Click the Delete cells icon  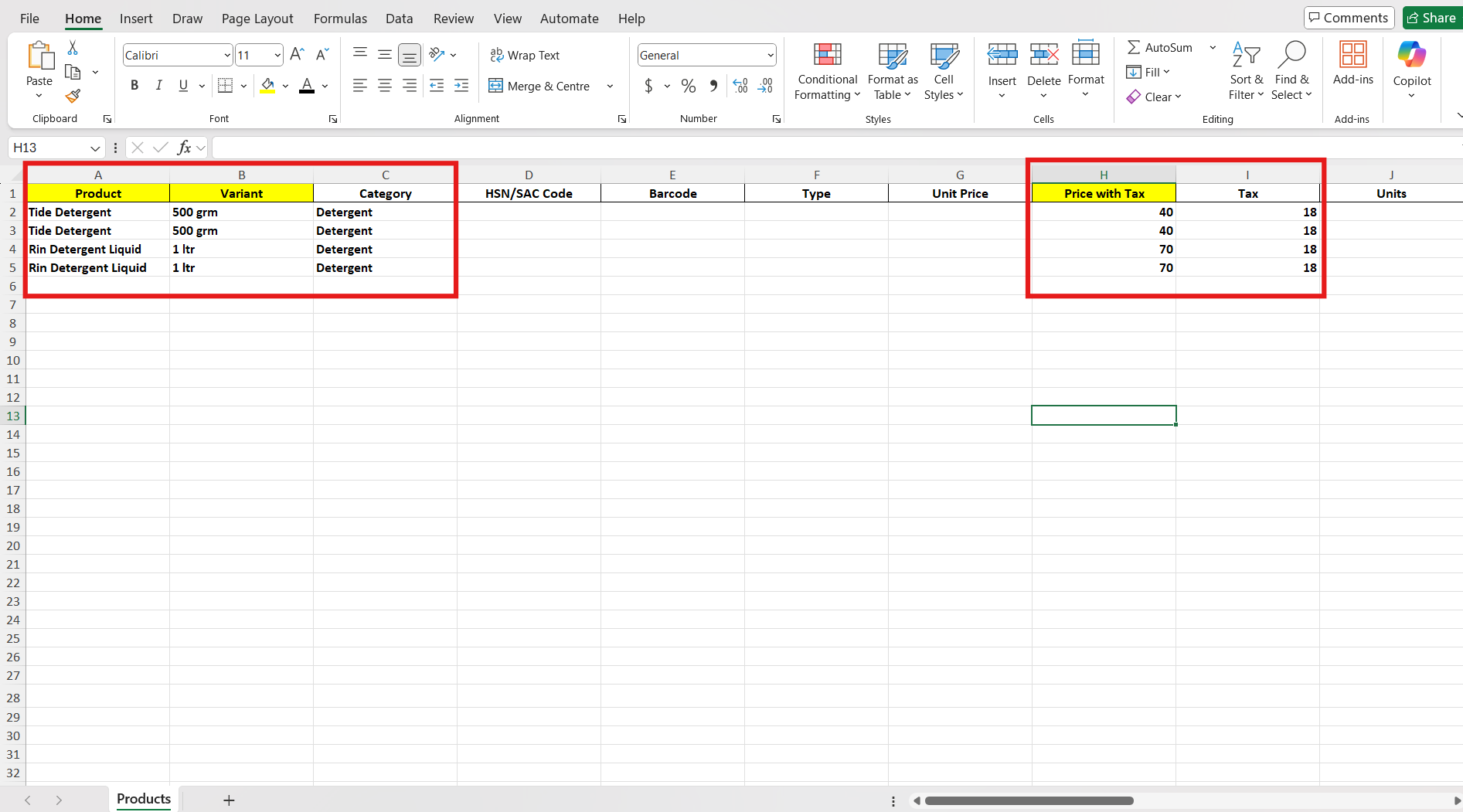(x=1044, y=54)
